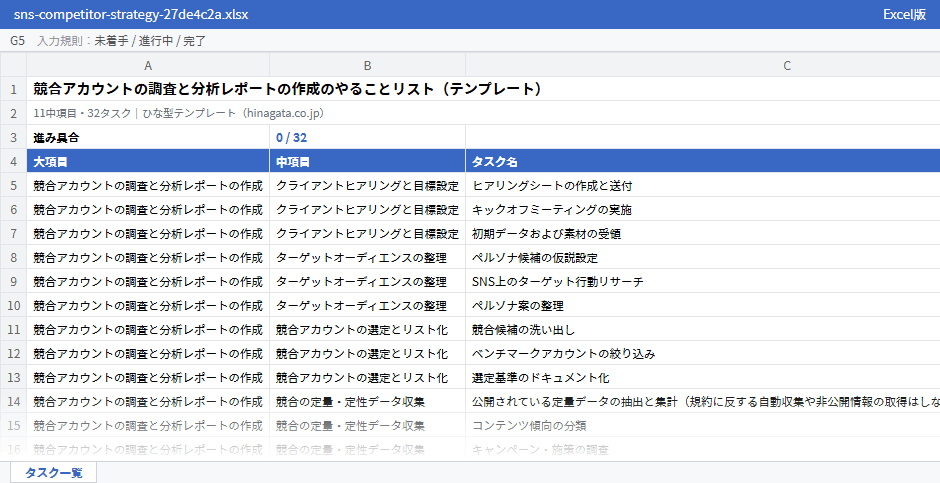Click the progress value 0 / 32
Viewport: 940px width, 483px height.
click(x=367, y=137)
